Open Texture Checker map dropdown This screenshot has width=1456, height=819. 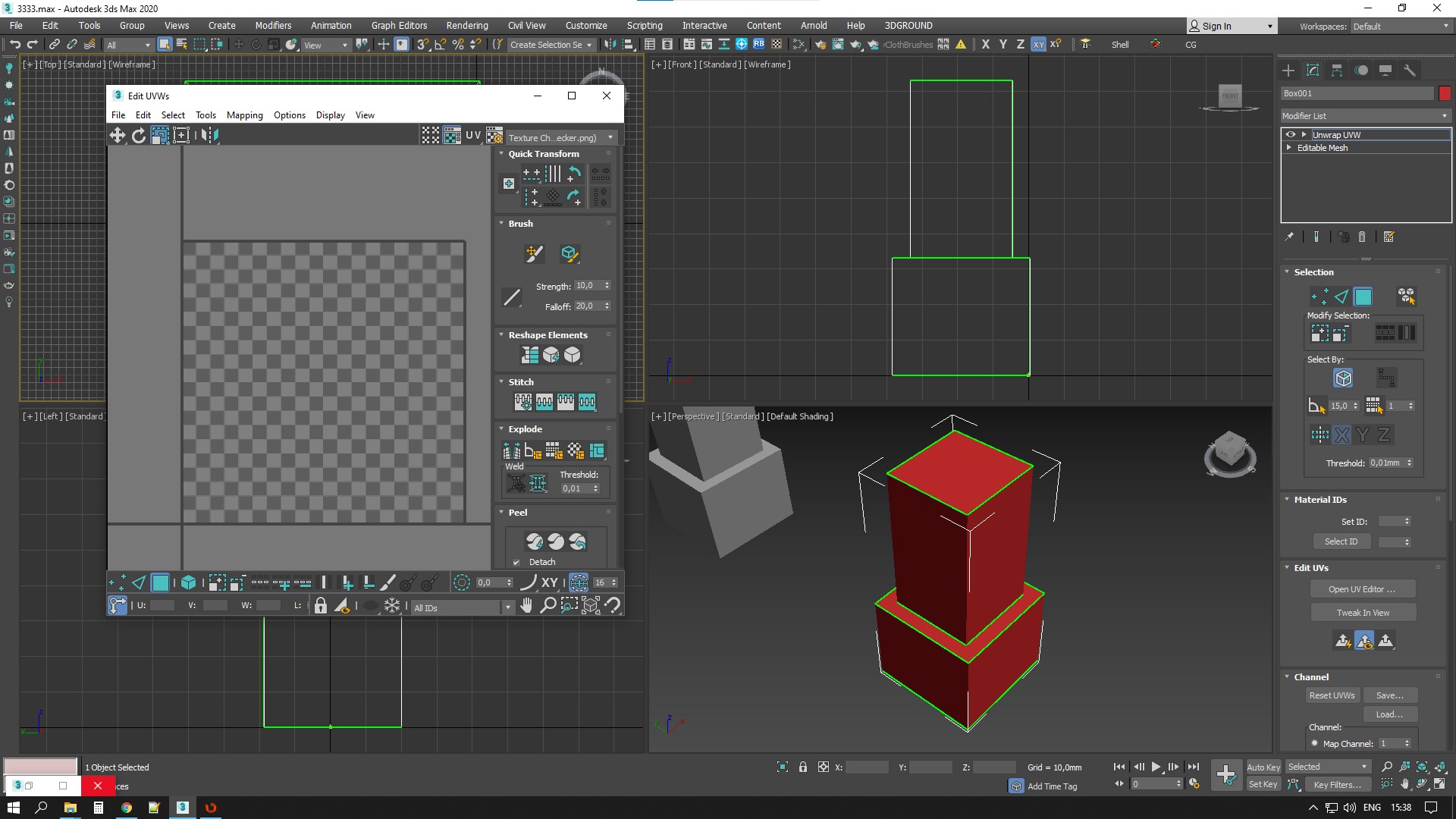(x=561, y=137)
